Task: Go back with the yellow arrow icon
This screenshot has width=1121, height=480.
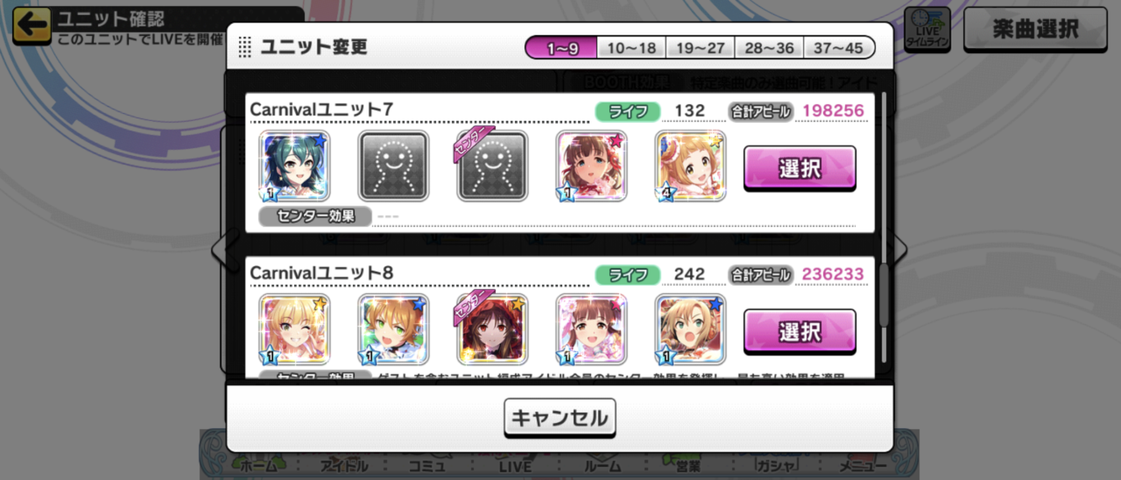Action: pos(31,26)
